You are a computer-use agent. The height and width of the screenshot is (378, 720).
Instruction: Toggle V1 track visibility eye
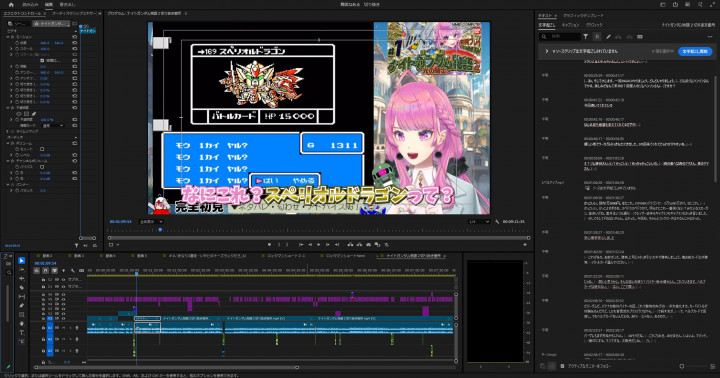point(63,318)
